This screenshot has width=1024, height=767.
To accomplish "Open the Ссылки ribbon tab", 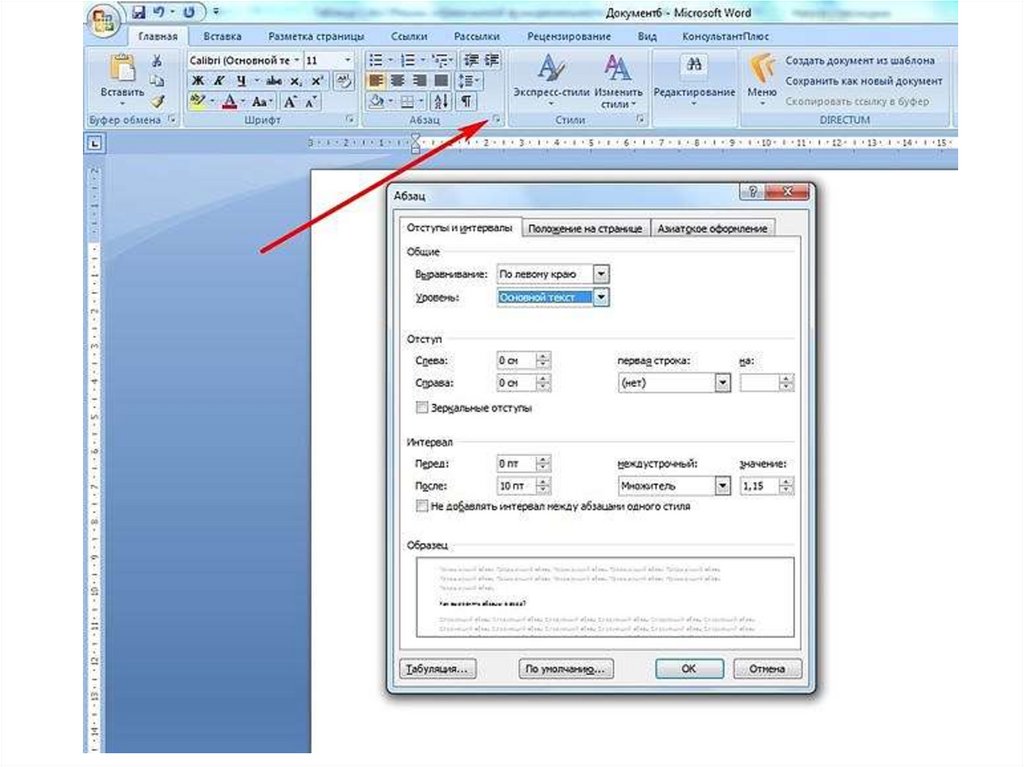I will [409, 37].
